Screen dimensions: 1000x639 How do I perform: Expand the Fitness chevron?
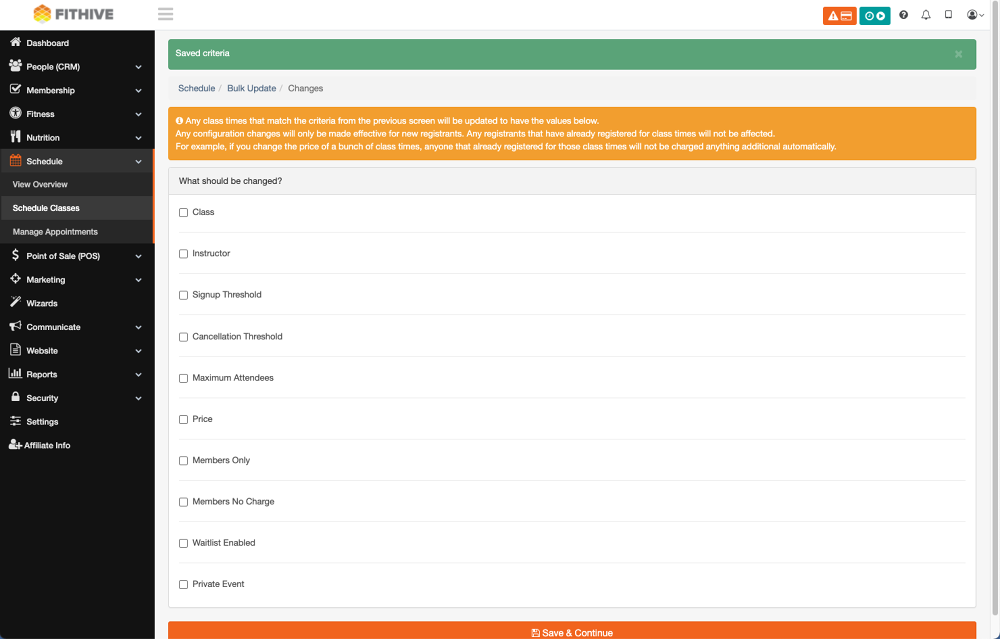[x=138, y=114]
